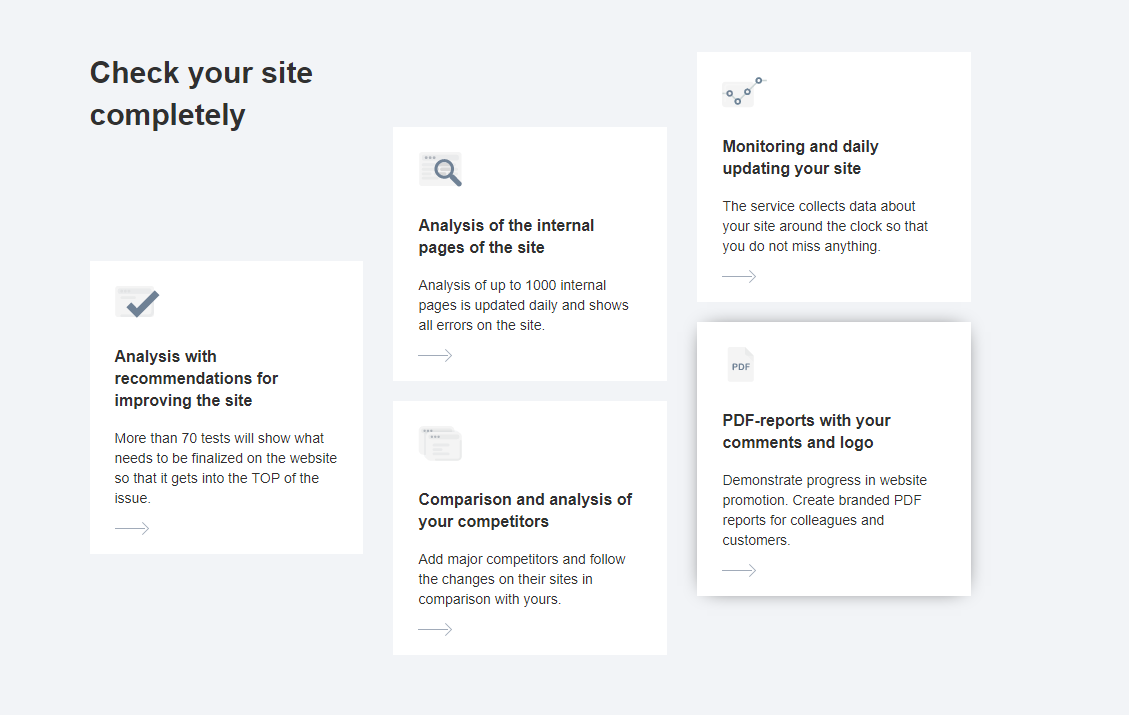Open the 'Analysis with recommendations for improving the site' link

[x=196, y=378]
